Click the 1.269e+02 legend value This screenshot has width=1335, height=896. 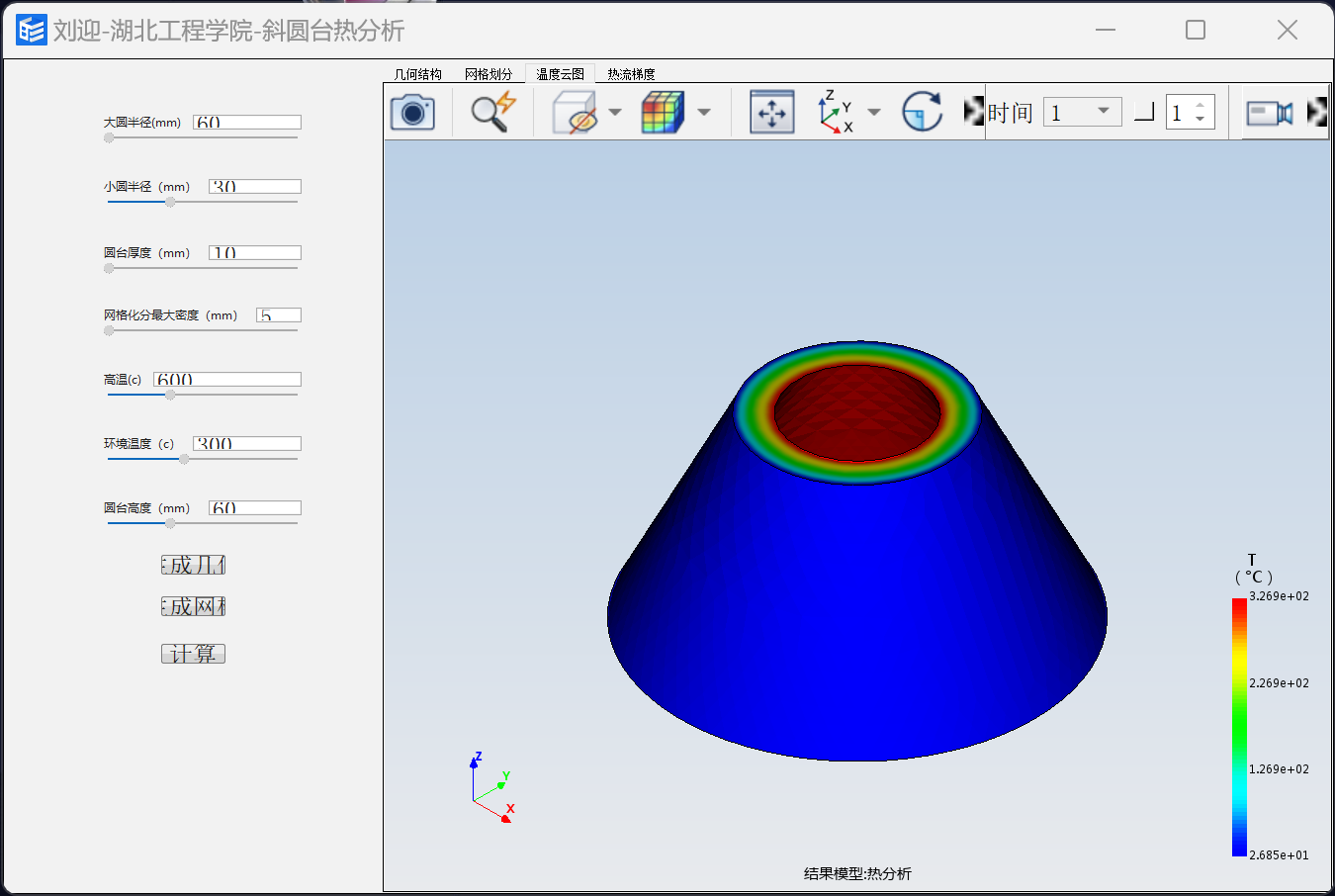[x=1279, y=769]
